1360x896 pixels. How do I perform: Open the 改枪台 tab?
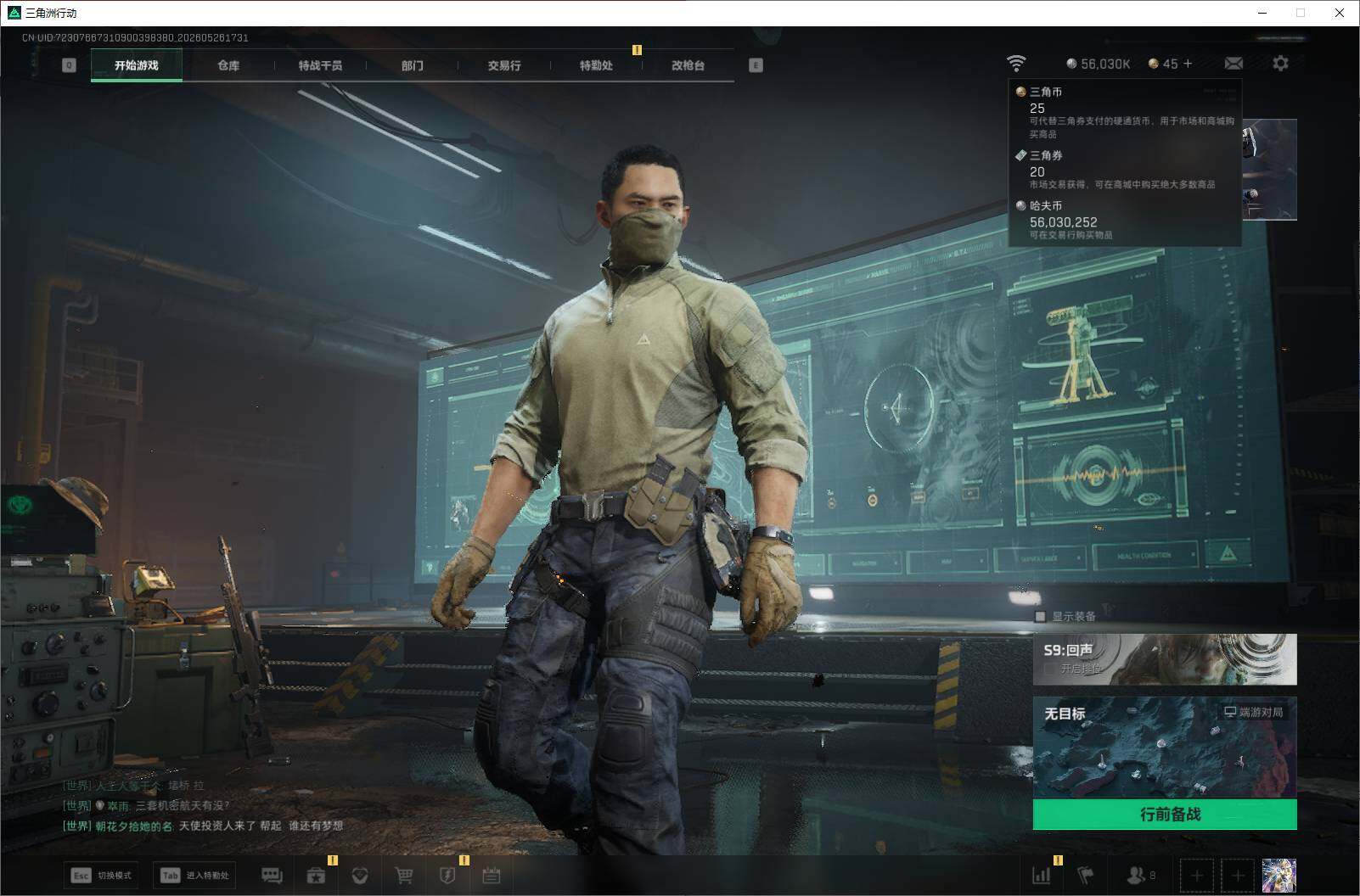[688, 65]
